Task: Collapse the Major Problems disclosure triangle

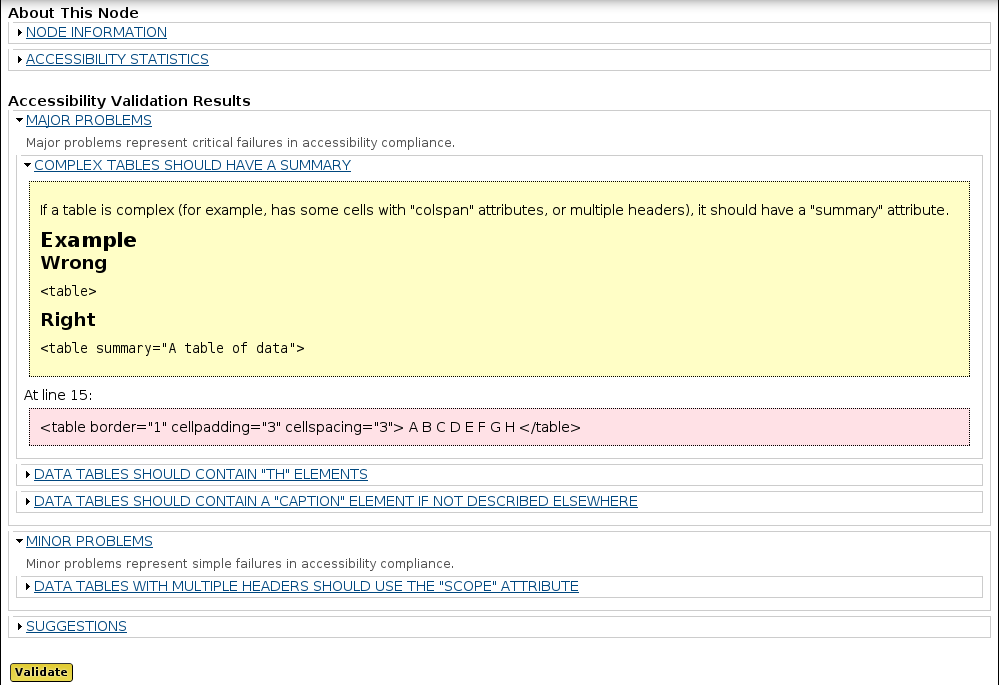Action: click(x=20, y=120)
